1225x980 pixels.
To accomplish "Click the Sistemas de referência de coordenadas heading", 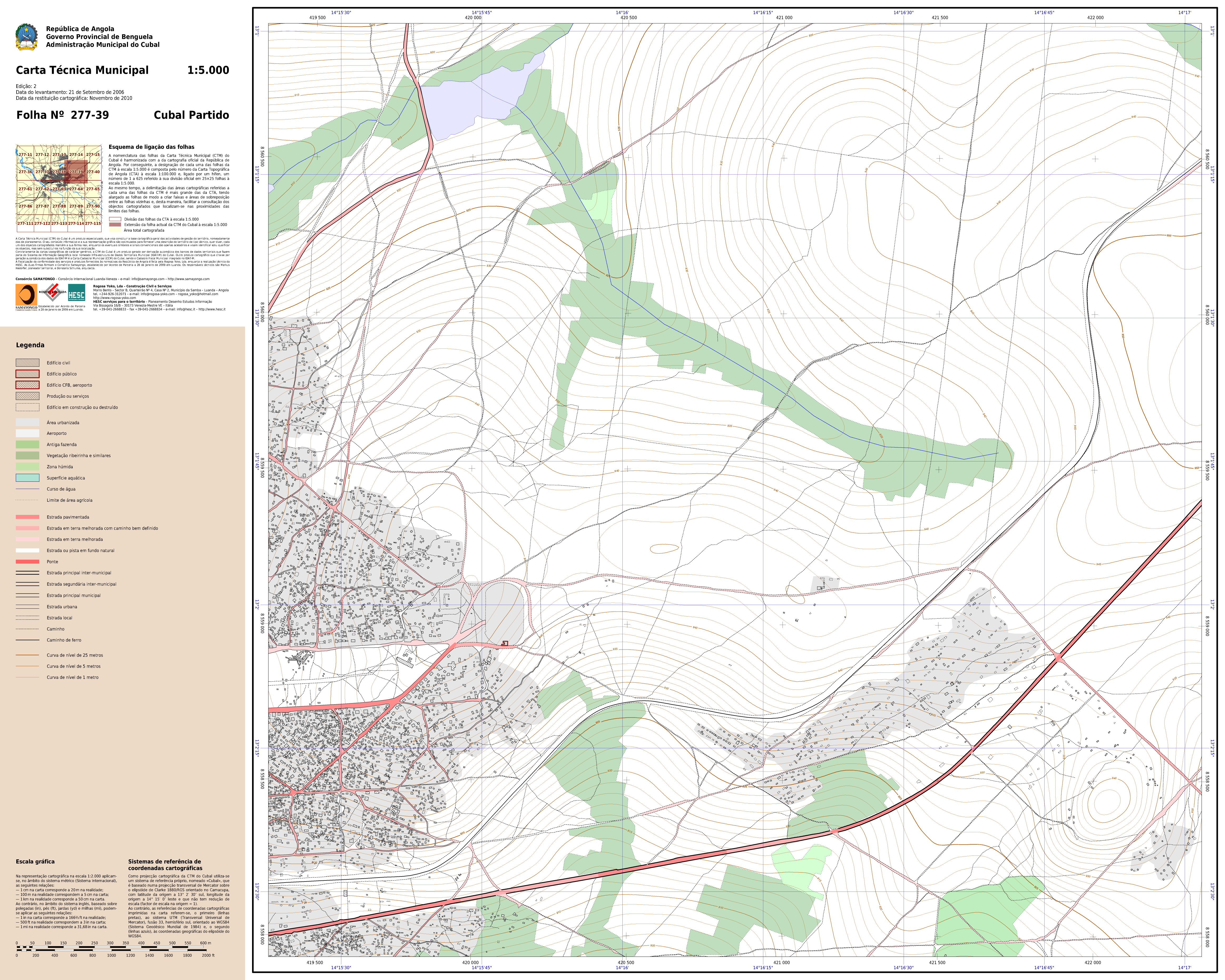I will pyautogui.click(x=165, y=865).
